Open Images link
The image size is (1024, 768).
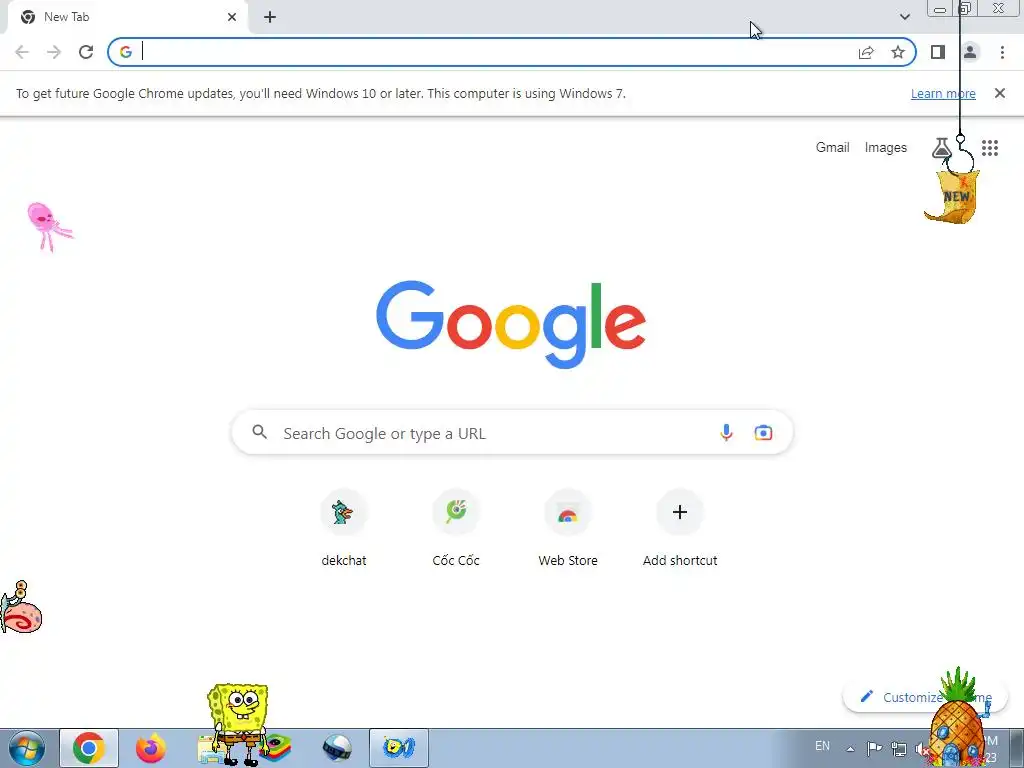coord(886,148)
